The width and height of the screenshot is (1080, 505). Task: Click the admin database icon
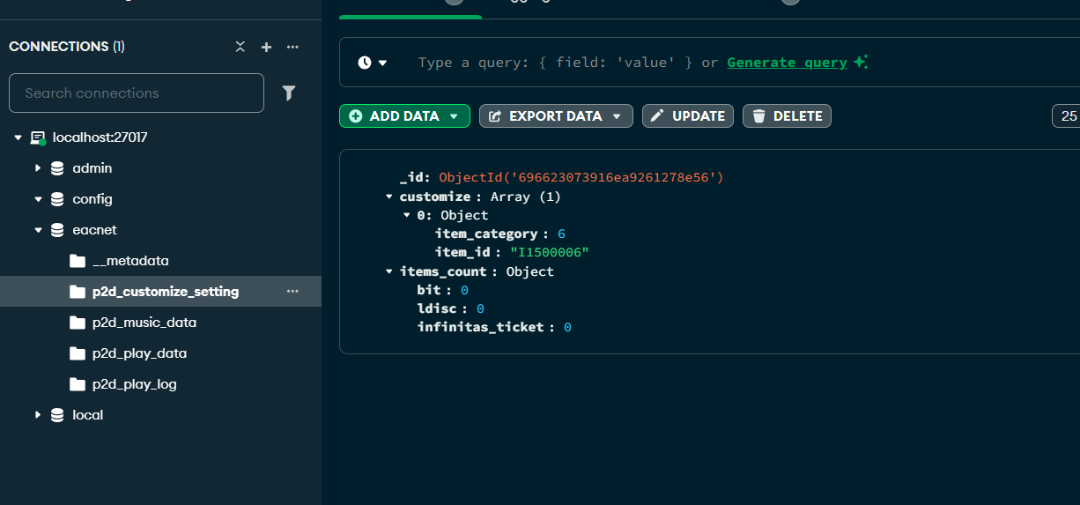58,168
